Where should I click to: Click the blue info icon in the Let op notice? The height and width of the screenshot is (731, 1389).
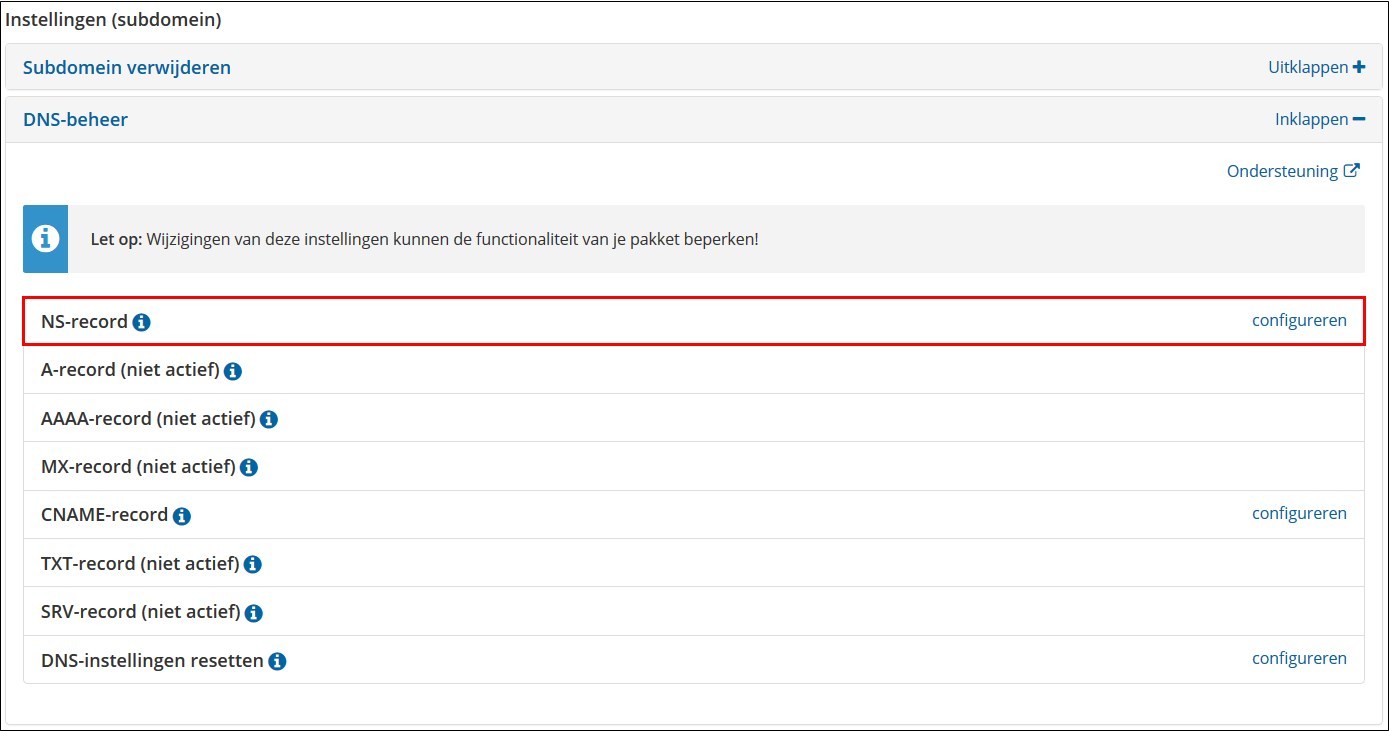click(45, 239)
